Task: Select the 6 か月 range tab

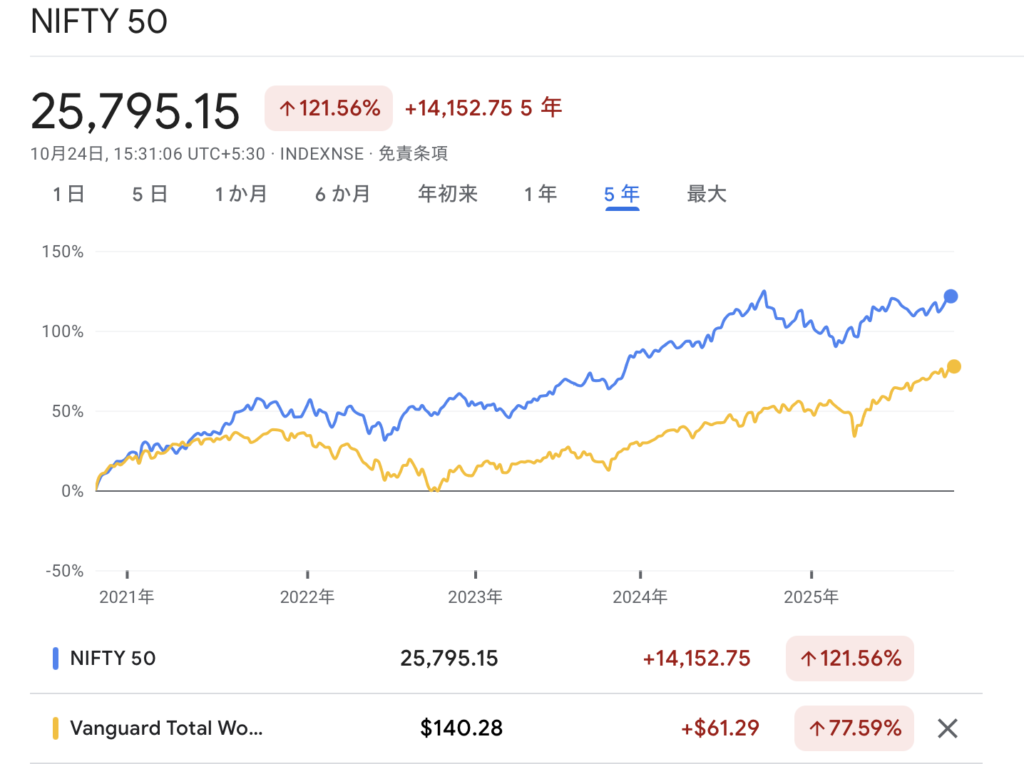Action: pos(343,194)
